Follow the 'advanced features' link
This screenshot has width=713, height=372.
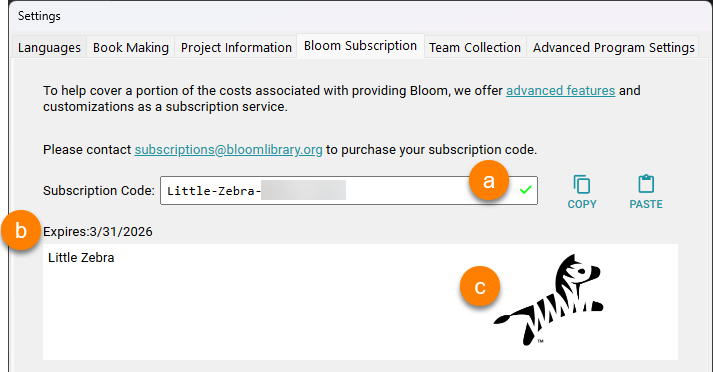click(x=560, y=90)
